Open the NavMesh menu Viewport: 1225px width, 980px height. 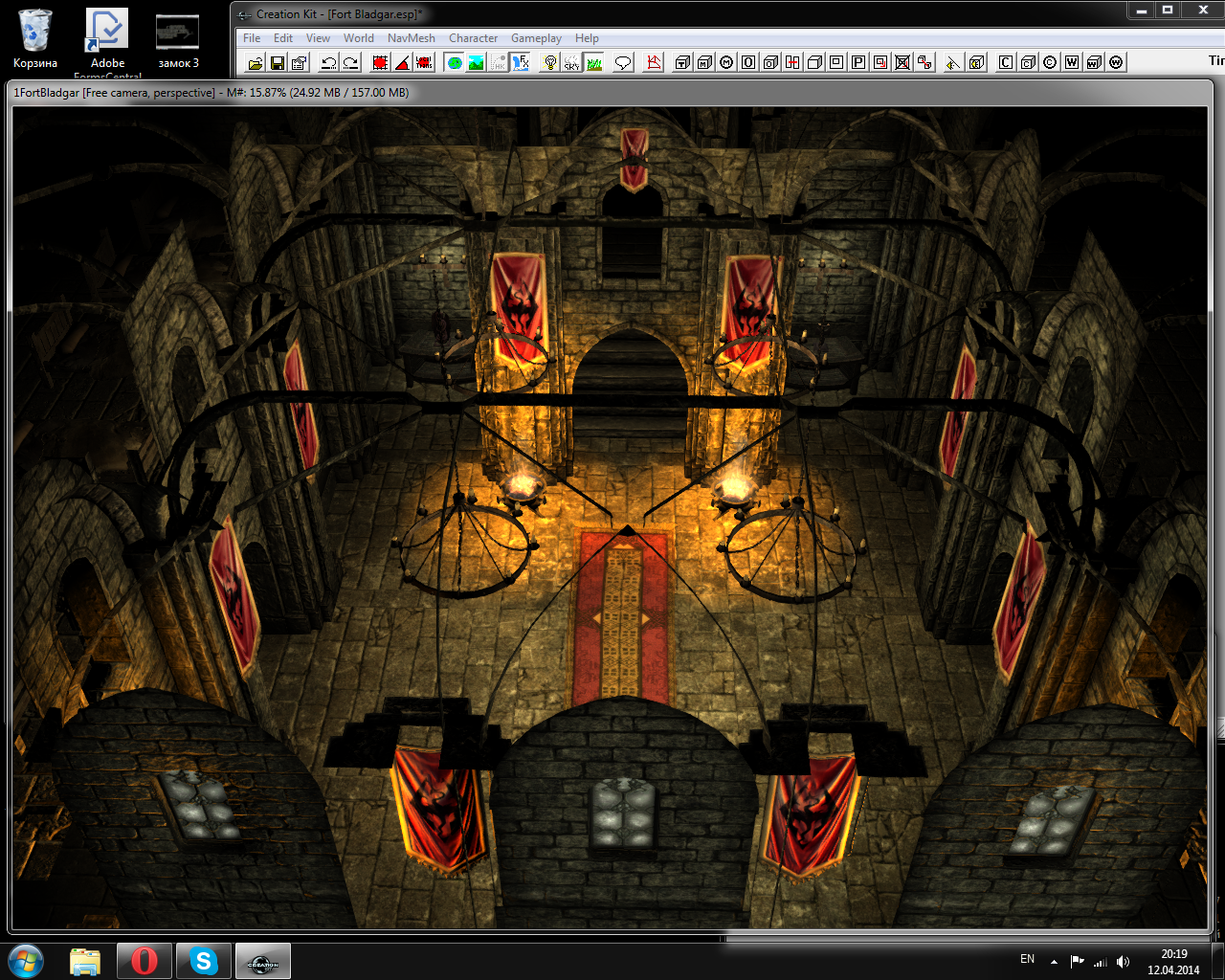pyautogui.click(x=412, y=38)
